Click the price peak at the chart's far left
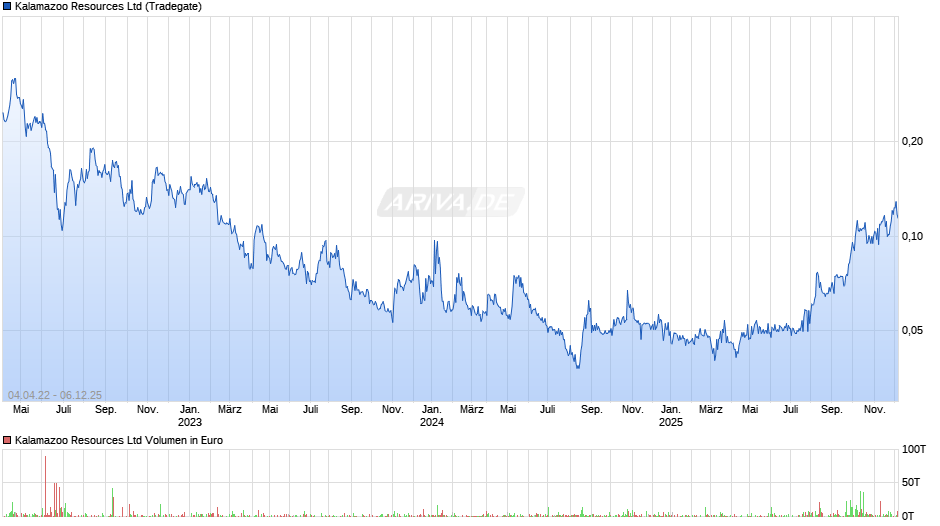 click(14, 80)
